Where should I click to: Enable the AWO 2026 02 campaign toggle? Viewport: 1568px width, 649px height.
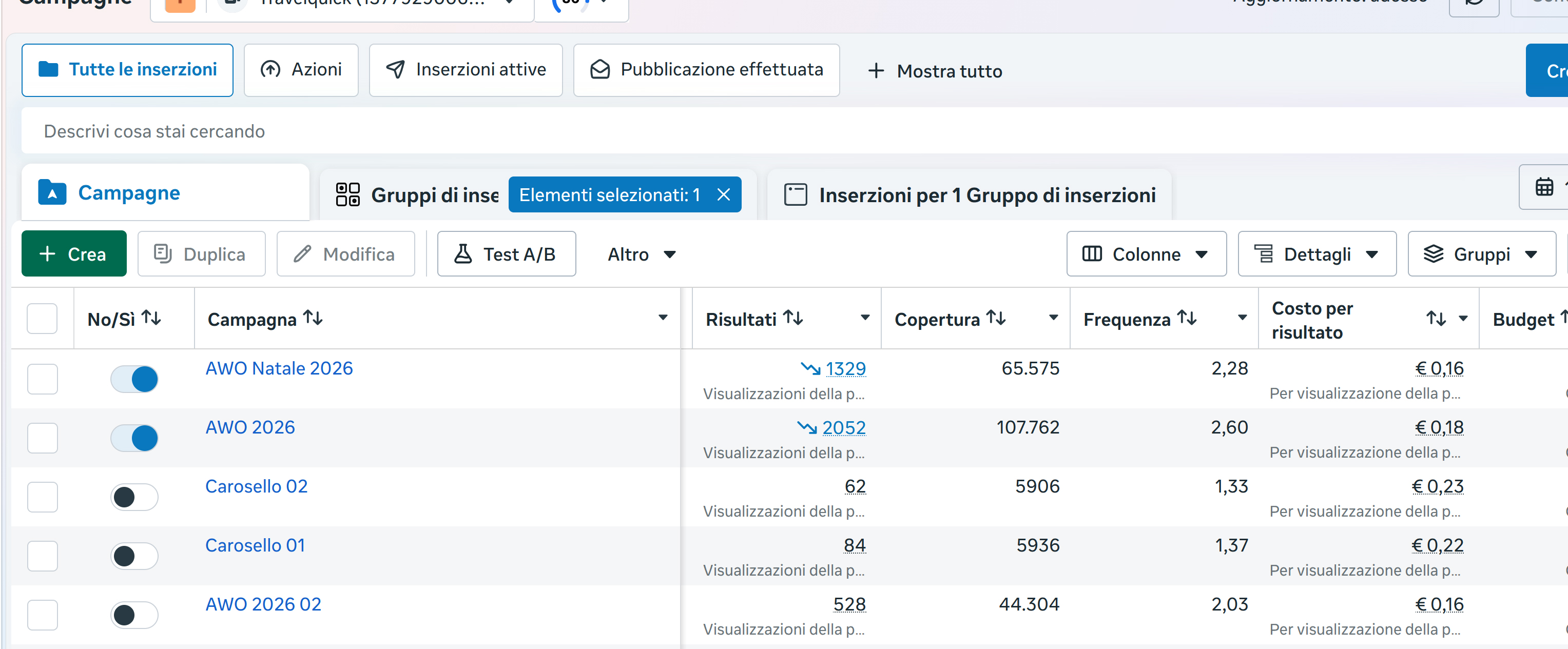point(134,615)
